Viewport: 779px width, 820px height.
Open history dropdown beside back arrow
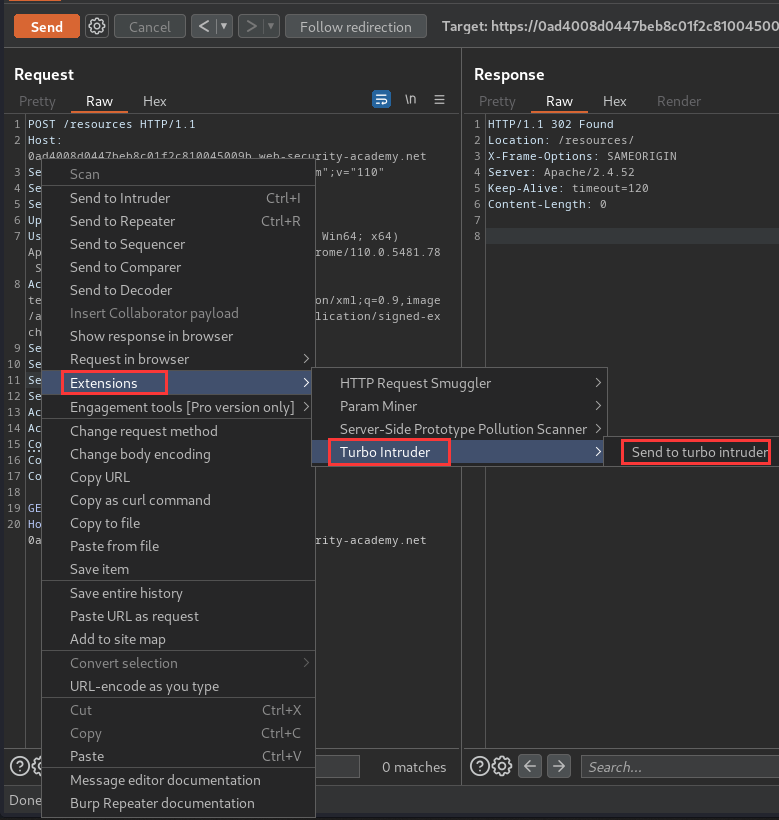224,26
